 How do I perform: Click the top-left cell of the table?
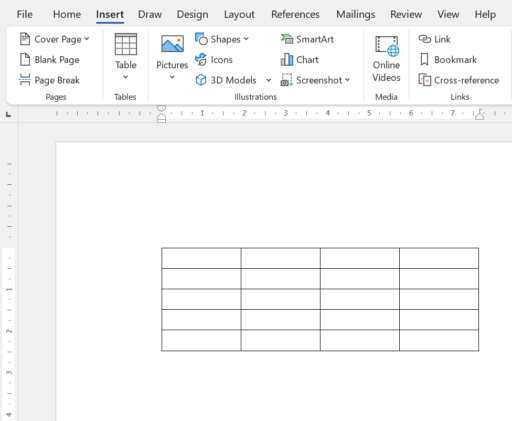pyautogui.click(x=201, y=258)
